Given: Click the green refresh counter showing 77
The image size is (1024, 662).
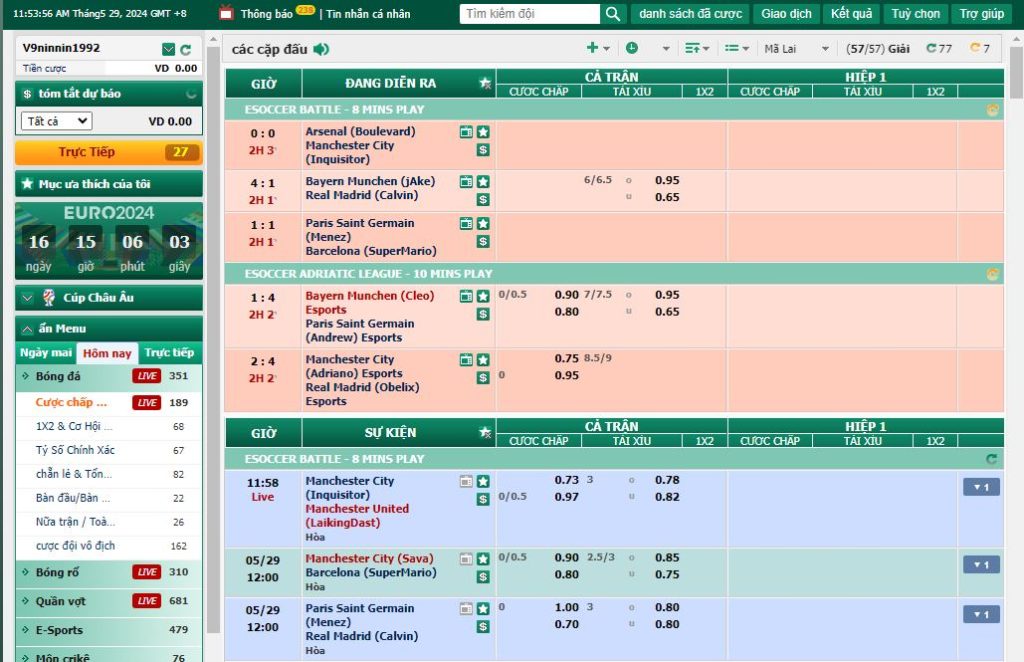Looking at the screenshot, I should (x=939, y=48).
